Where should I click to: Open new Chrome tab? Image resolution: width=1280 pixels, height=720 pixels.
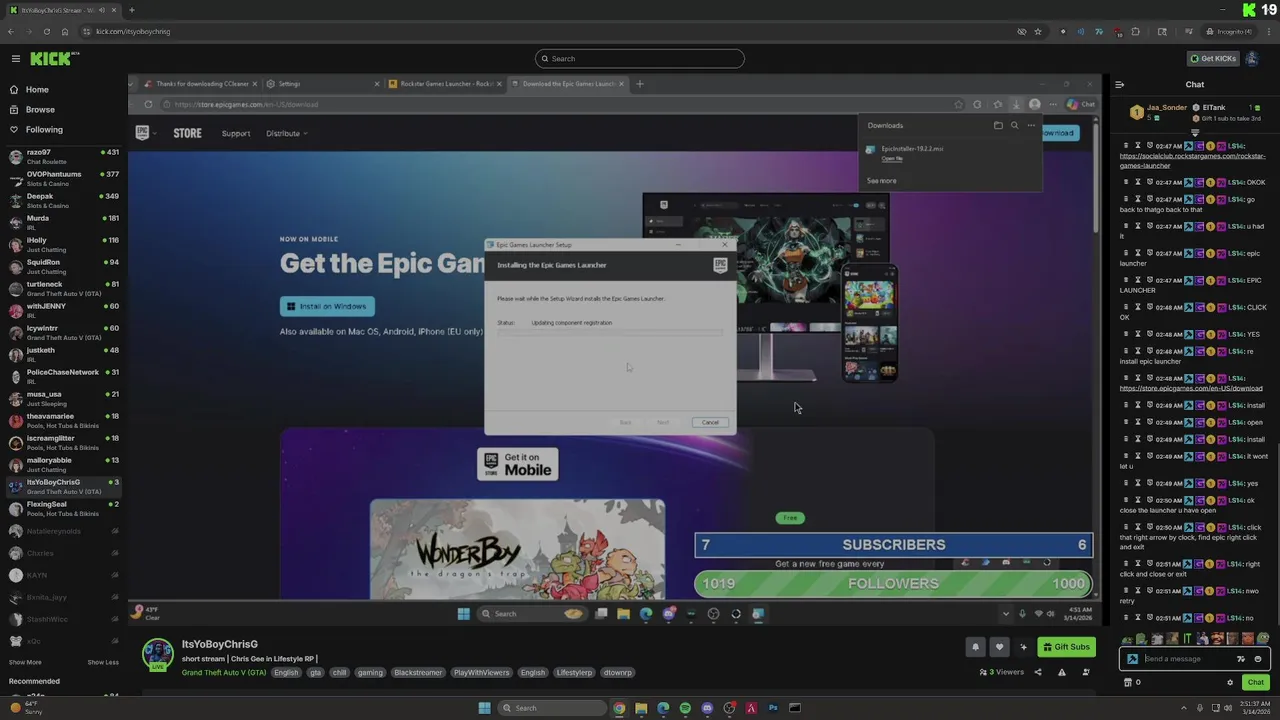click(x=131, y=11)
